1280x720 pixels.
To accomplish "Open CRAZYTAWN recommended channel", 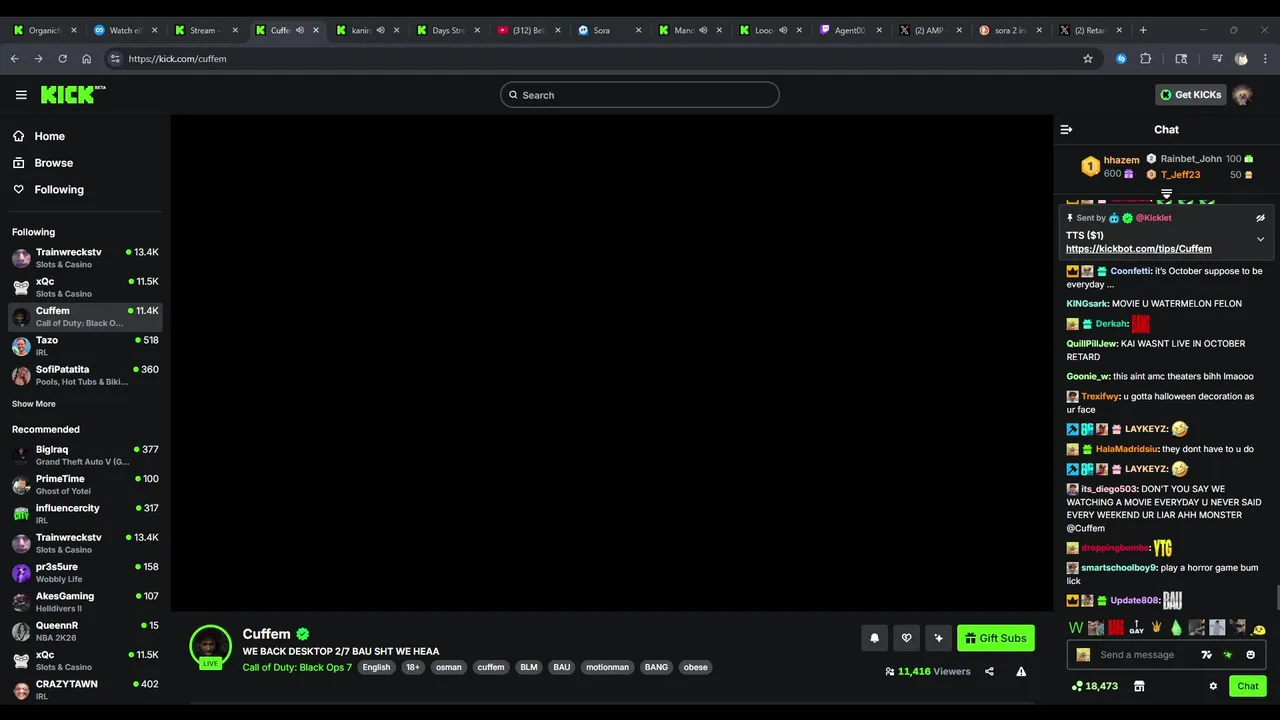I will point(85,690).
